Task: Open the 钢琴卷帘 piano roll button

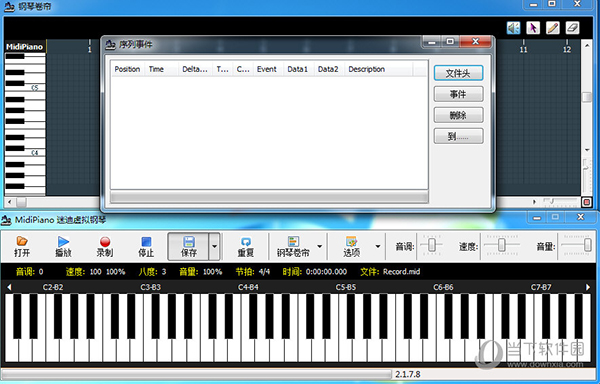Action: pos(293,247)
